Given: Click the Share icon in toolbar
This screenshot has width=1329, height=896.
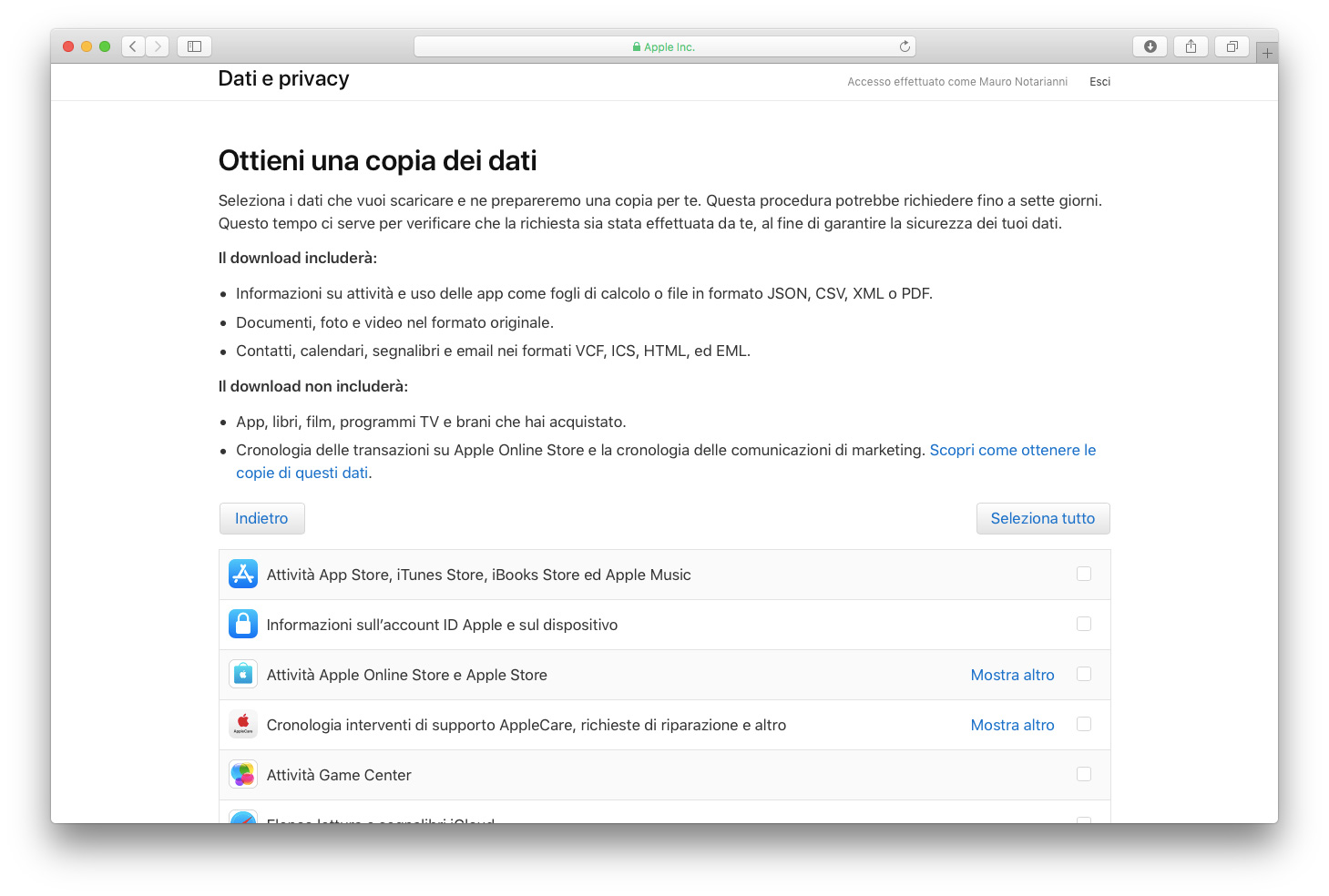Looking at the screenshot, I should click(1191, 46).
